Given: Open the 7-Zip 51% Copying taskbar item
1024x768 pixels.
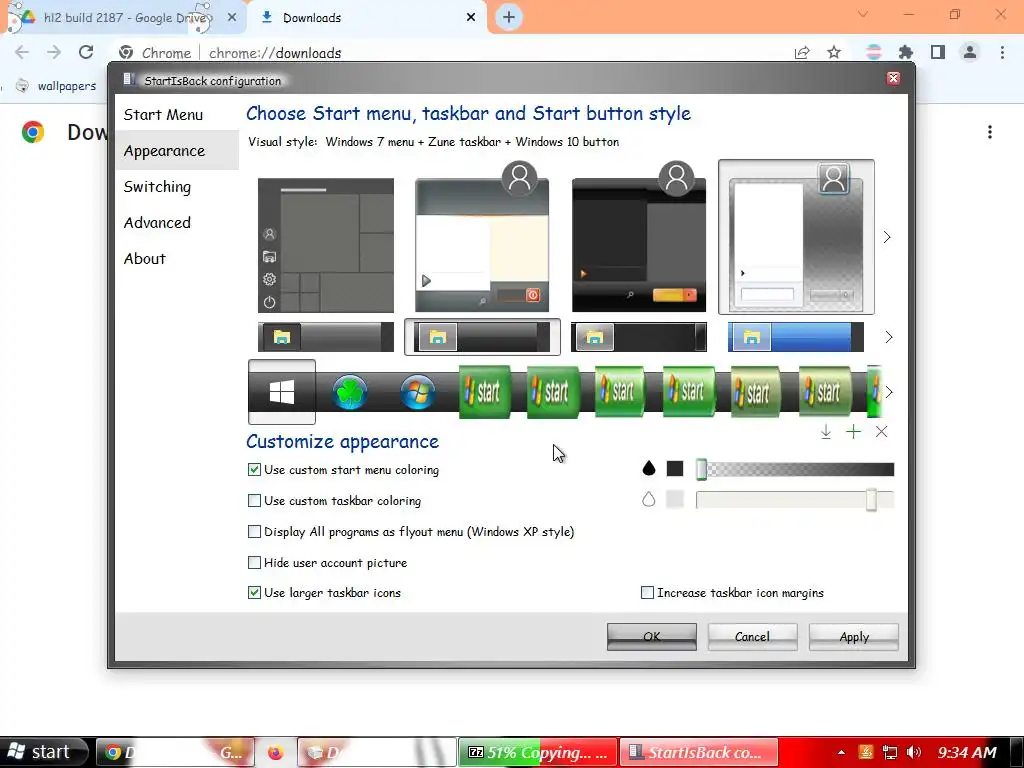Looking at the screenshot, I should [538, 752].
